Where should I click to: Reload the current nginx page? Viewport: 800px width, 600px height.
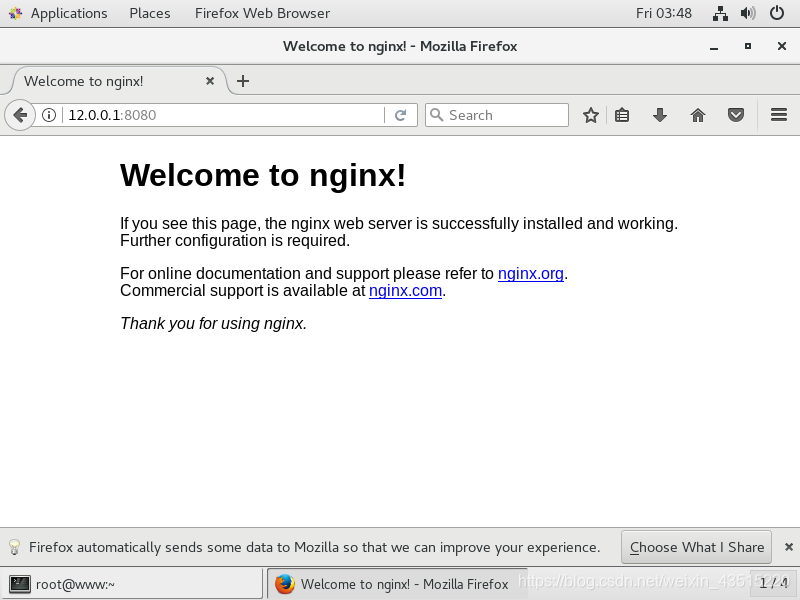(401, 115)
